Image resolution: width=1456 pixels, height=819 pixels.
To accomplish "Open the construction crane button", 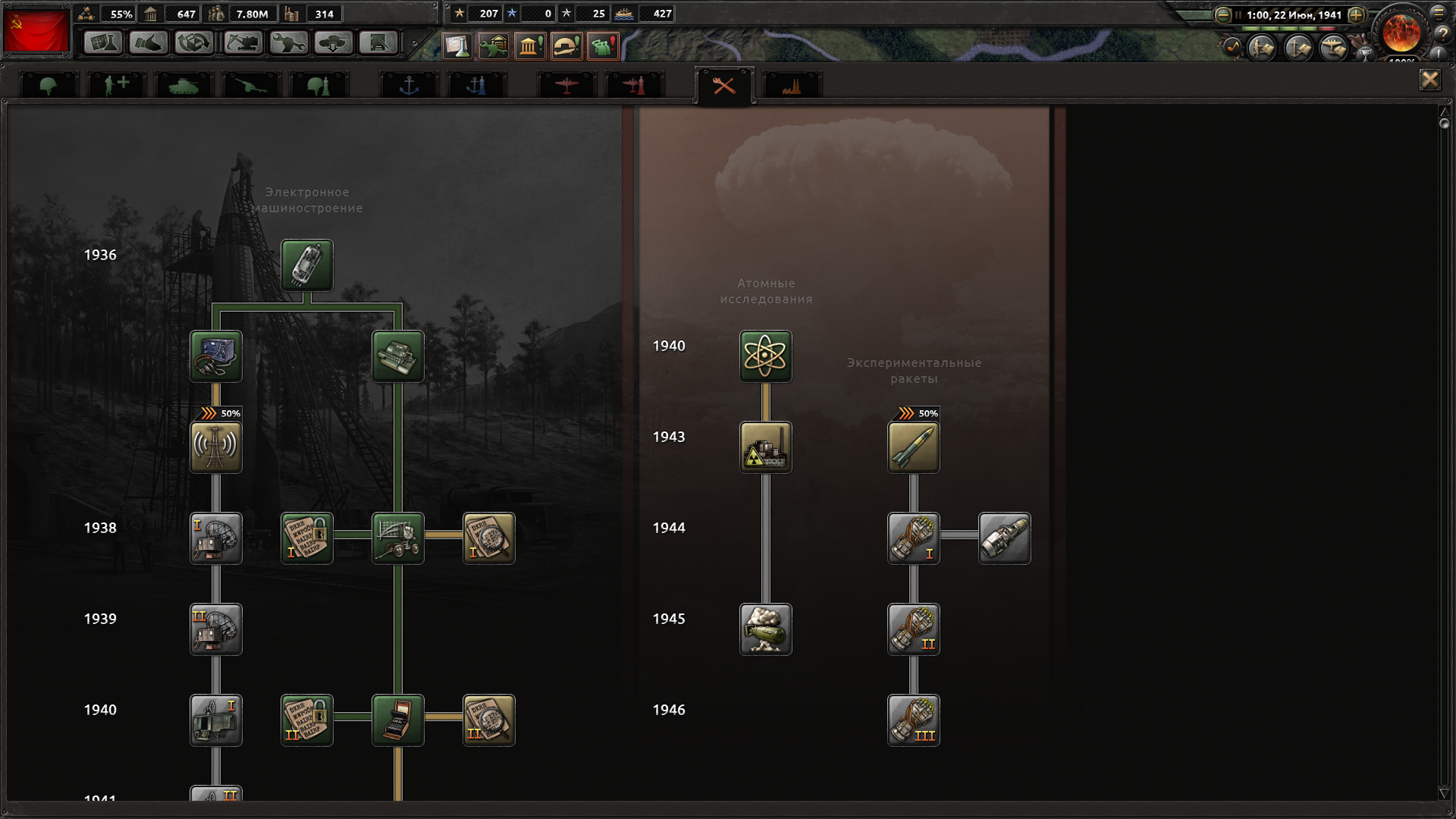I will [x=243, y=43].
